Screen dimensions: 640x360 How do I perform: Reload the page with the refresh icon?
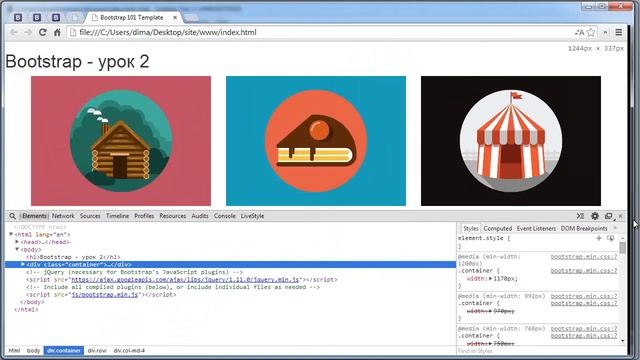tap(42, 32)
